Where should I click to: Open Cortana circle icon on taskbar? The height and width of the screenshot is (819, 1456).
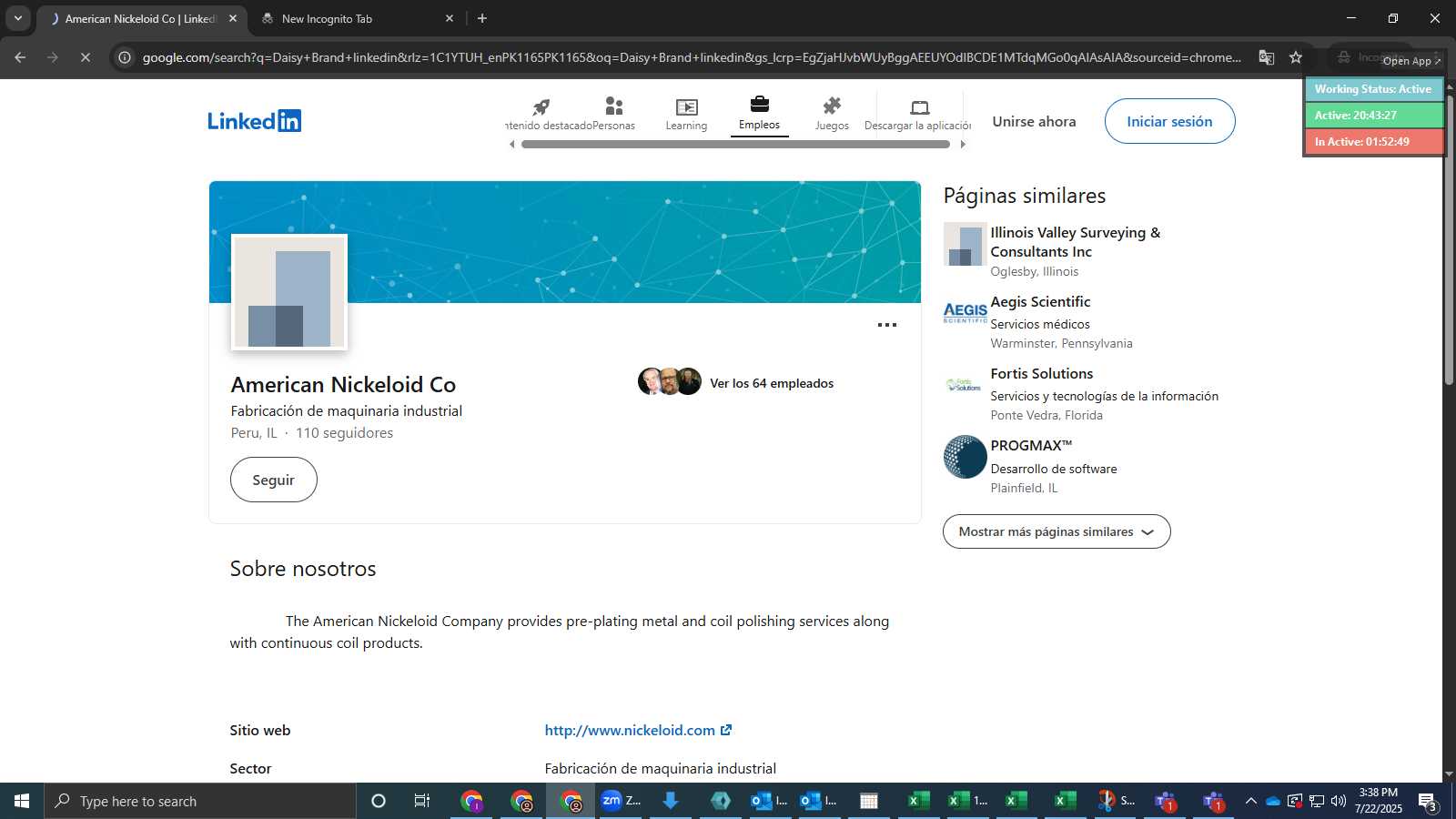coord(379,801)
